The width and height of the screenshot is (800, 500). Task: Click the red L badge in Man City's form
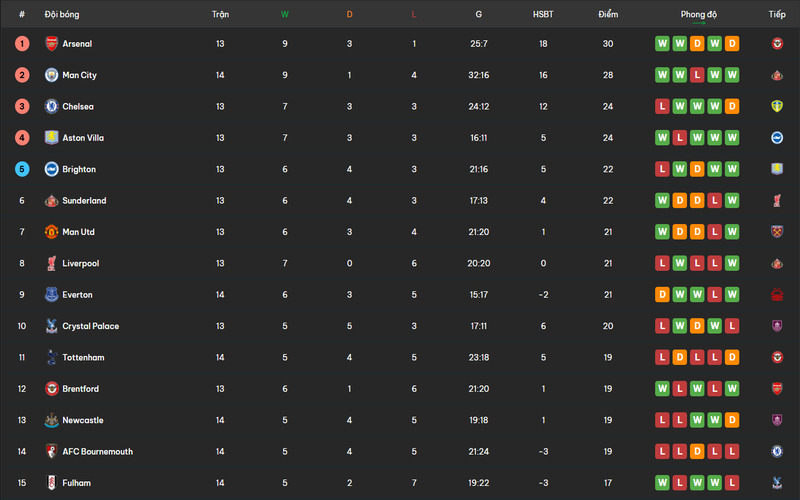point(698,75)
